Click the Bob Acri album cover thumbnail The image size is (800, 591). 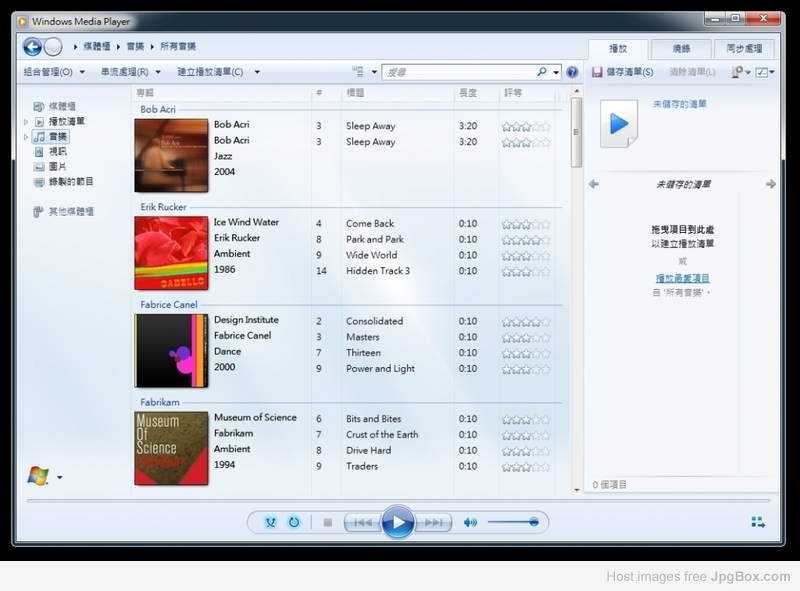(171, 156)
